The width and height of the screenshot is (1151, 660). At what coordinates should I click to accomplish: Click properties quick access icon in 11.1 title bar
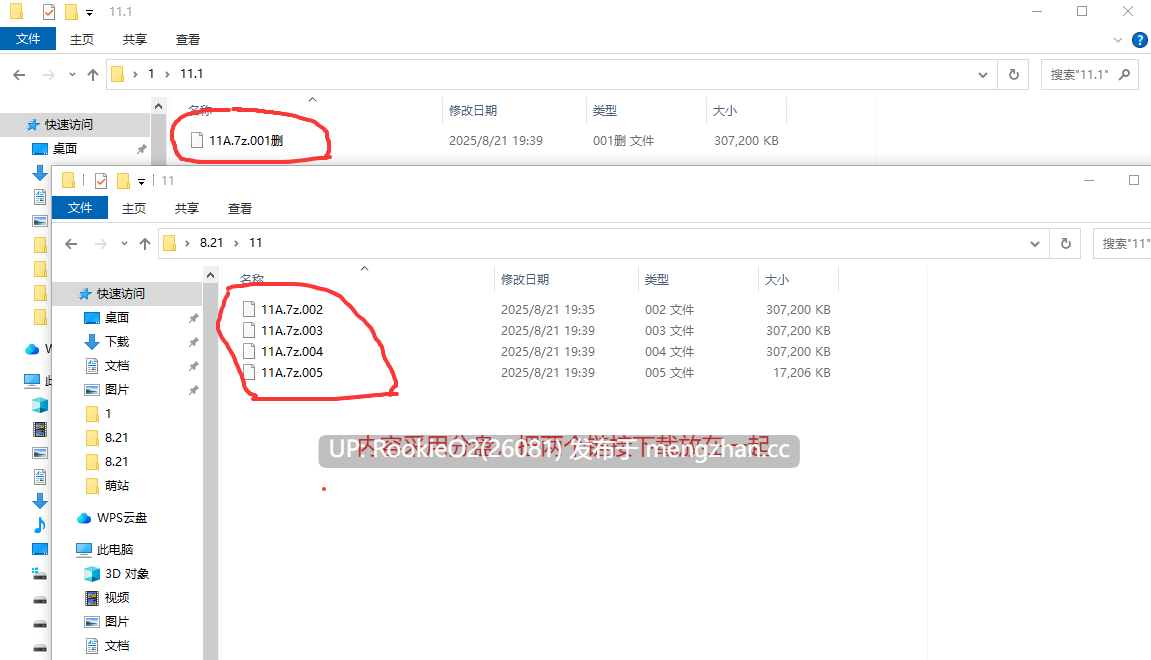[x=48, y=12]
